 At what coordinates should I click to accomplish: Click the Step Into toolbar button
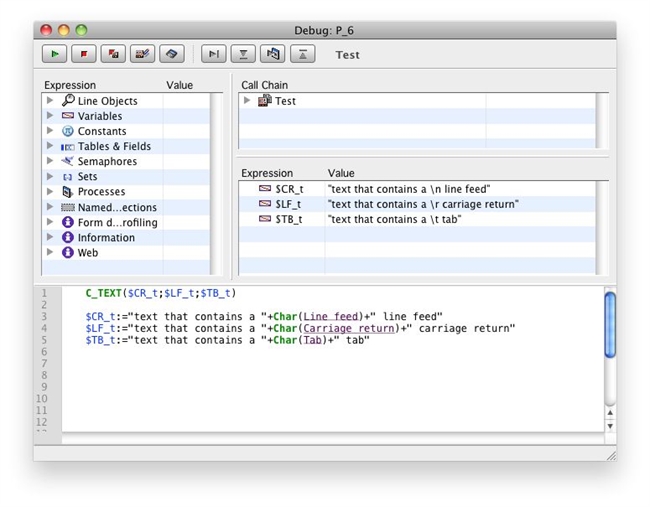[243, 54]
